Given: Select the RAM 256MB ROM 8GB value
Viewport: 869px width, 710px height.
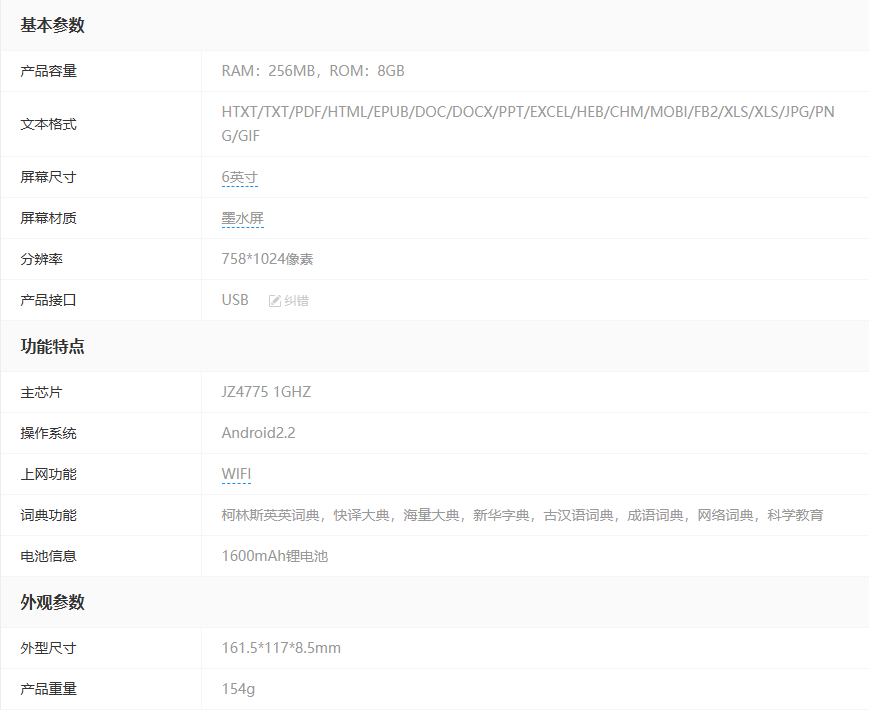Looking at the screenshot, I should coord(313,71).
